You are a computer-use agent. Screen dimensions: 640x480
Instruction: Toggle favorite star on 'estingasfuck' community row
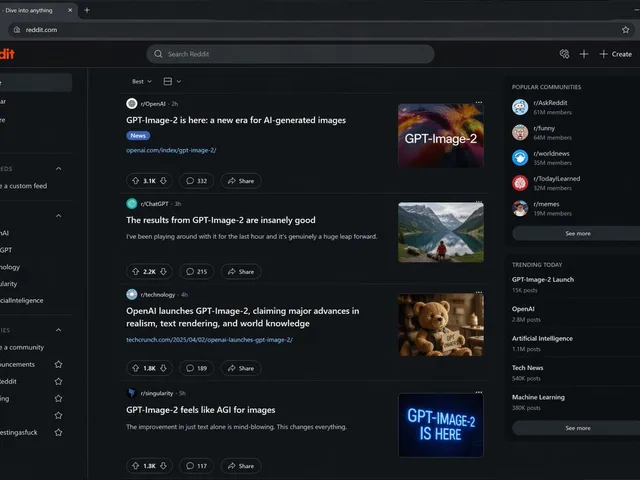click(x=58, y=432)
